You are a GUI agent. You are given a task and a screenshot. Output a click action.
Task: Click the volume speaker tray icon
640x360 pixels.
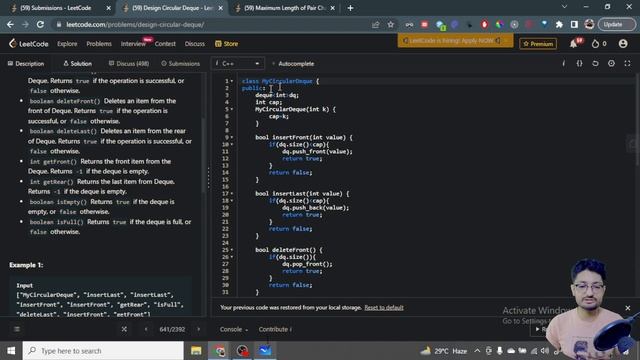tap(544, 351)
